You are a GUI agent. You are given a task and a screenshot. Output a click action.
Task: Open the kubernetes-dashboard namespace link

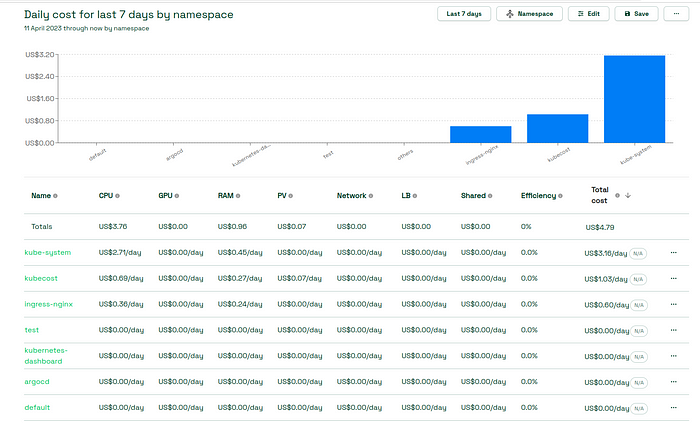(46, 356)
